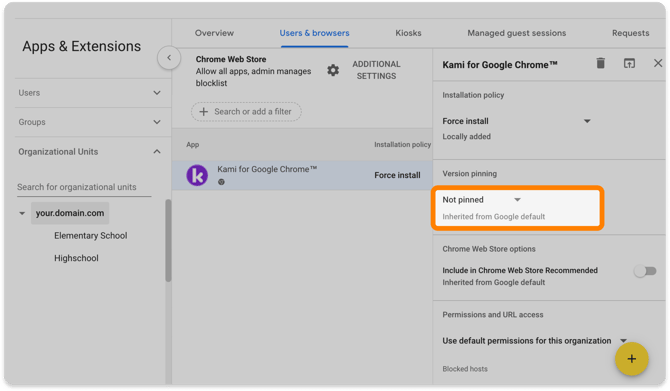Go to Managed guest sessions tab
This screenshot has width=670, height=391.
click(516, 33)
